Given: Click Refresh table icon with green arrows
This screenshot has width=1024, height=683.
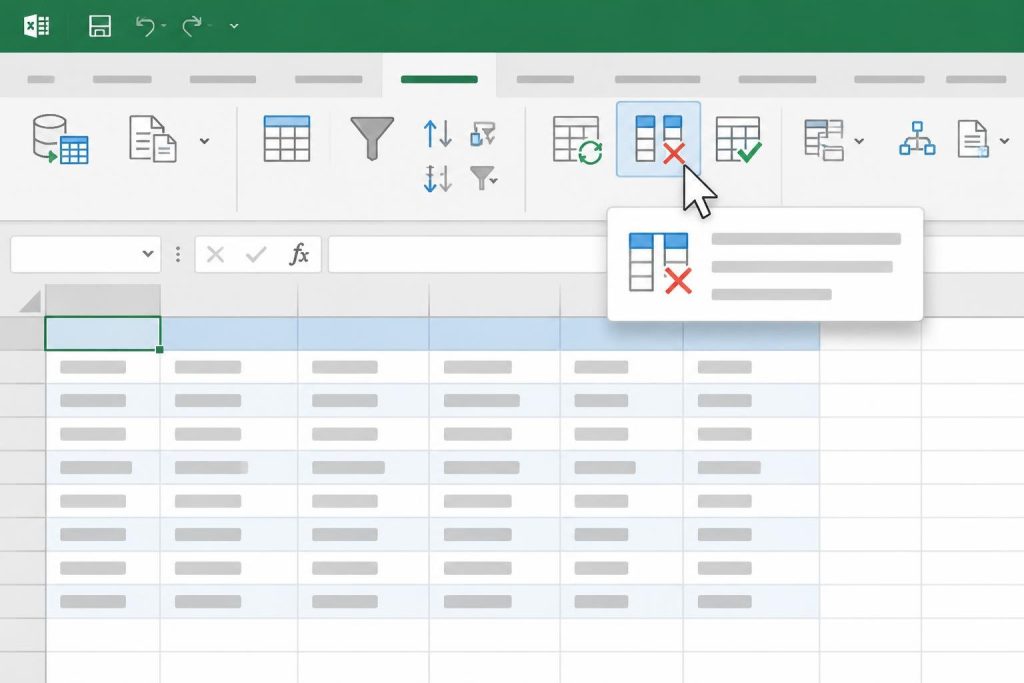Looking at the screenshot, I should click(577, 140).
